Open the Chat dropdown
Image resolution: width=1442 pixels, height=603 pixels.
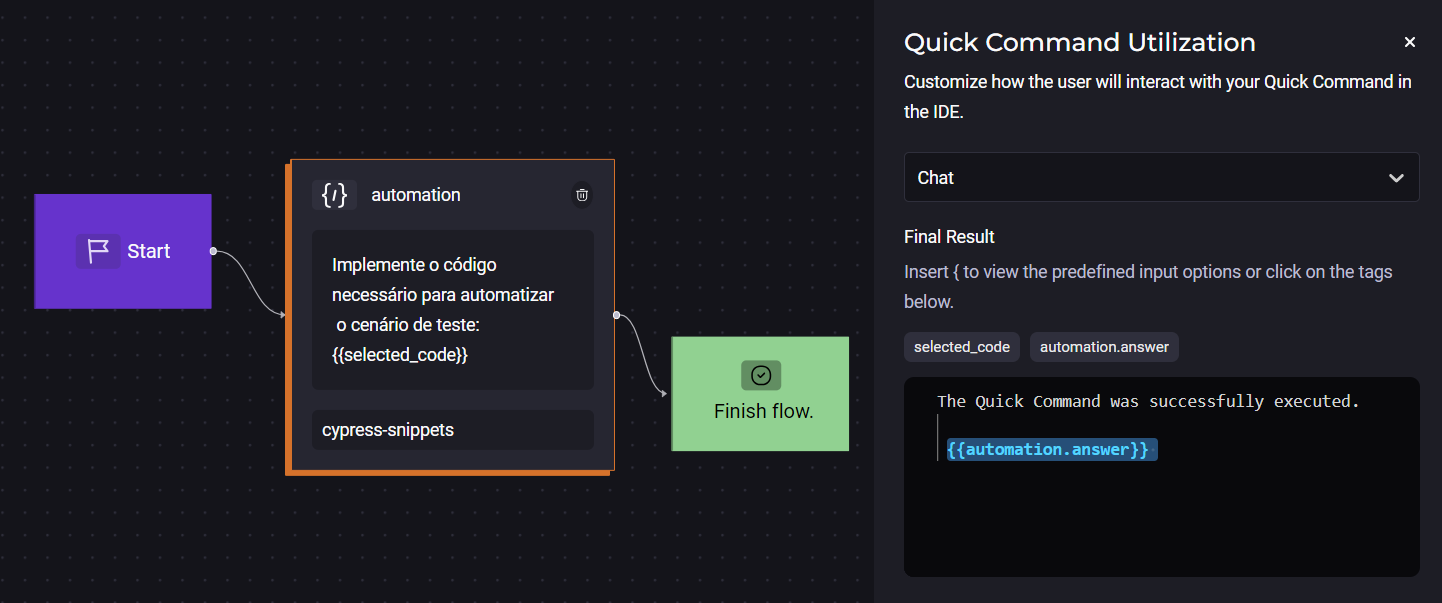(x=1162, y=177)
